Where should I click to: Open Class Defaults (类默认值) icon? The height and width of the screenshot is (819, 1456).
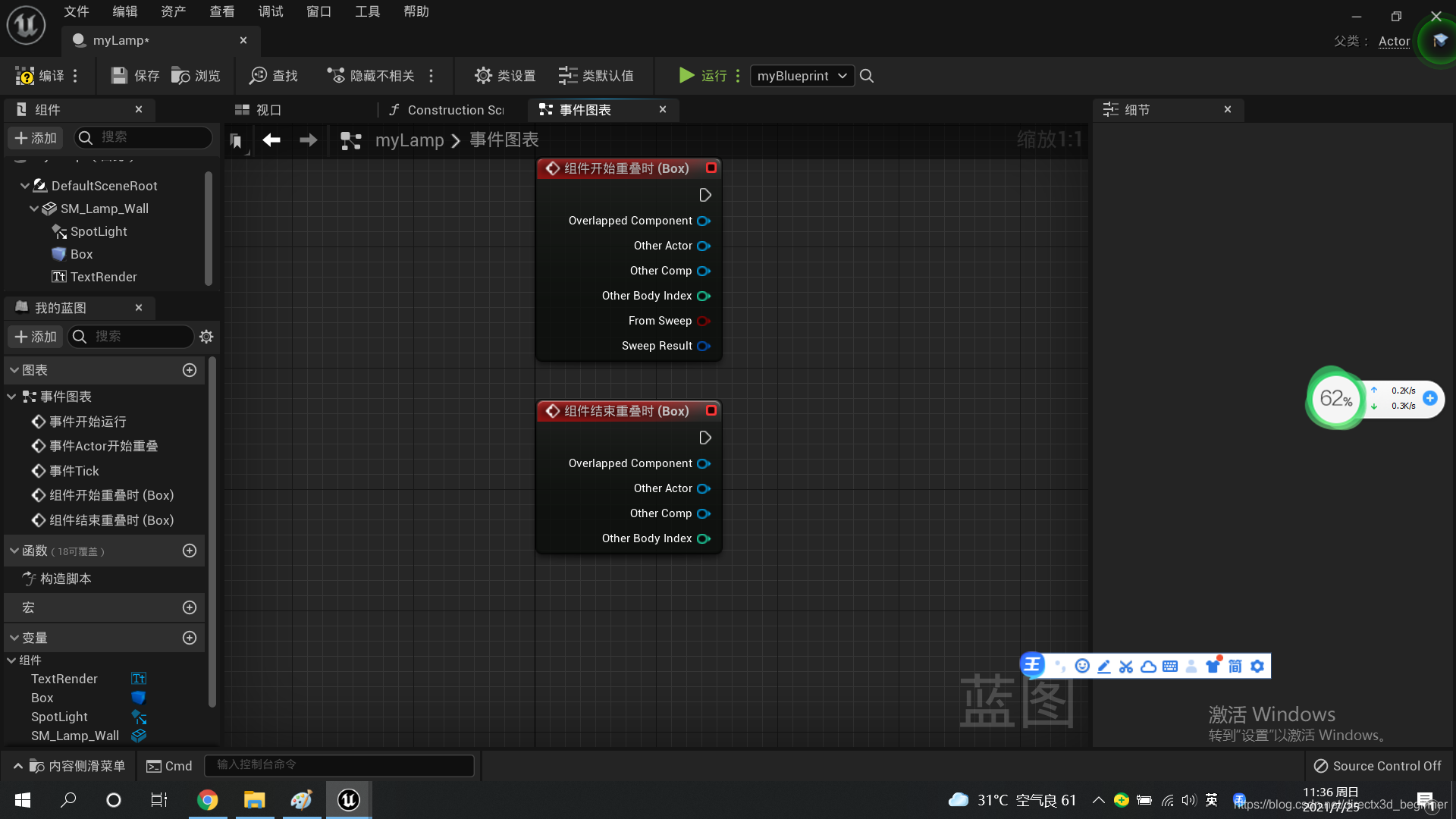567,76
